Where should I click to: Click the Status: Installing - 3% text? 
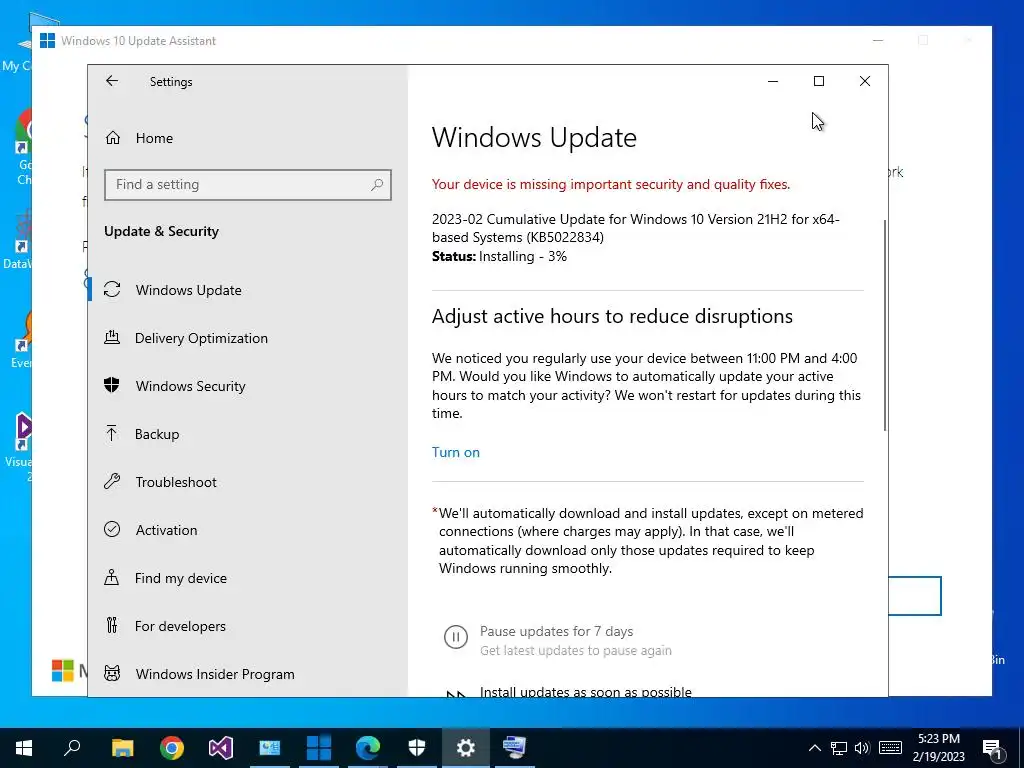tap(500, 256)
